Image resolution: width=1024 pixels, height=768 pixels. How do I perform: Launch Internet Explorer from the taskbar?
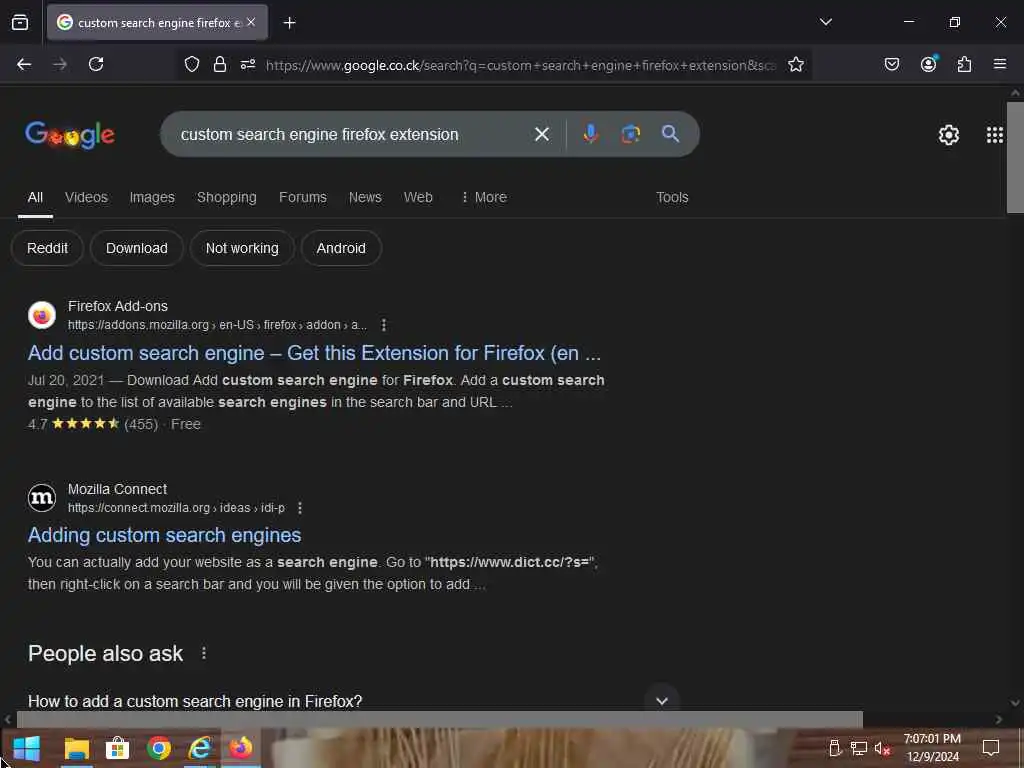[x=200, y=748]
